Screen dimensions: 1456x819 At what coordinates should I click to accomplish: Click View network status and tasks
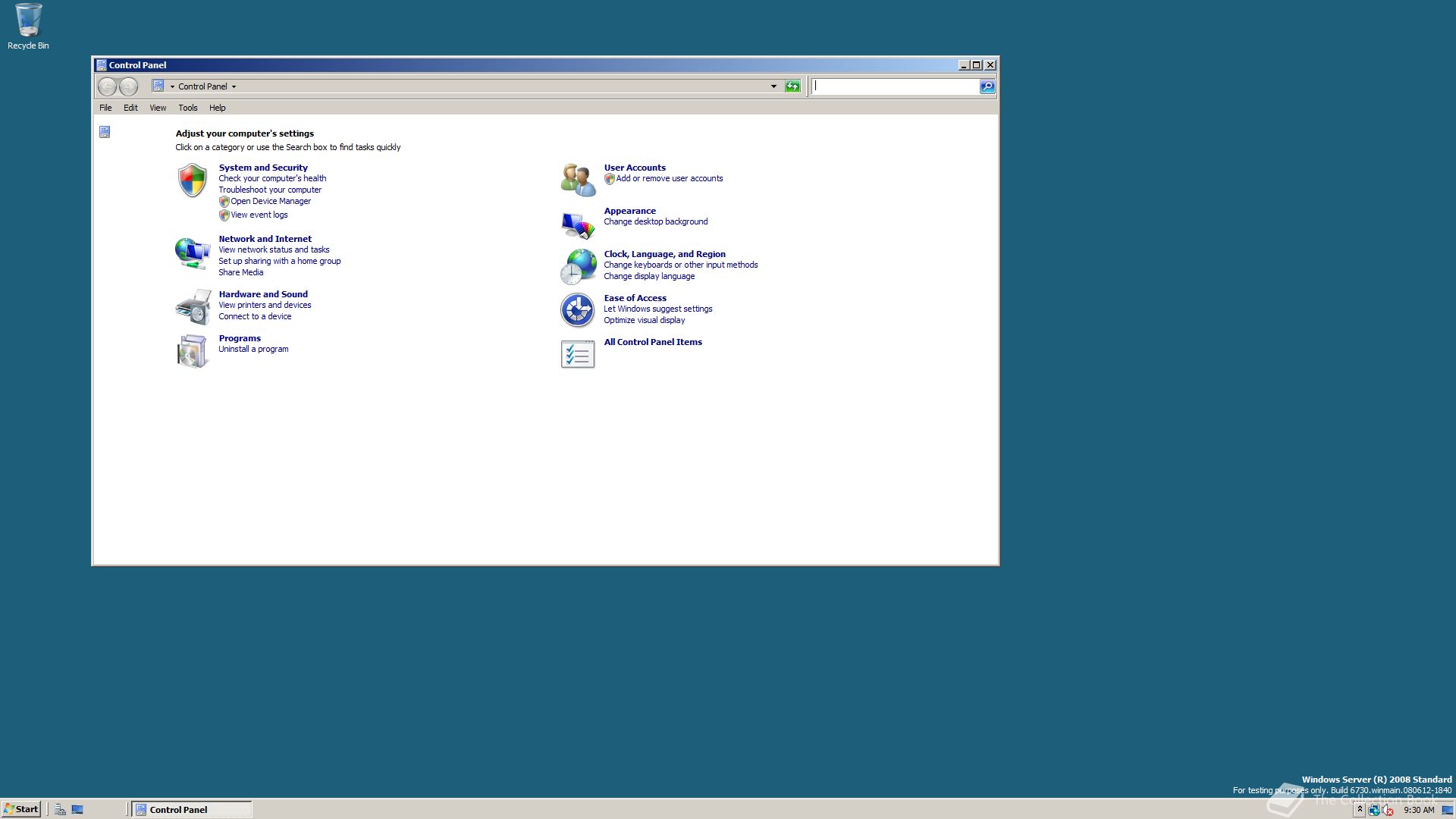[x=274, y=250]
